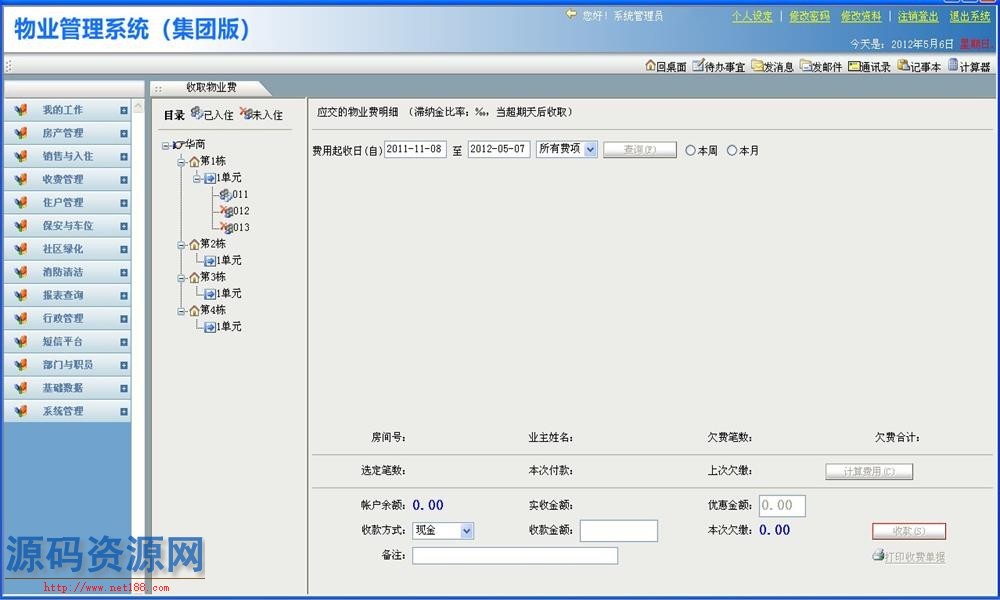This screenshot has width=1000, height=600.
Task: Click the sidebar scroll-up arrow
Action: point(138,106)
